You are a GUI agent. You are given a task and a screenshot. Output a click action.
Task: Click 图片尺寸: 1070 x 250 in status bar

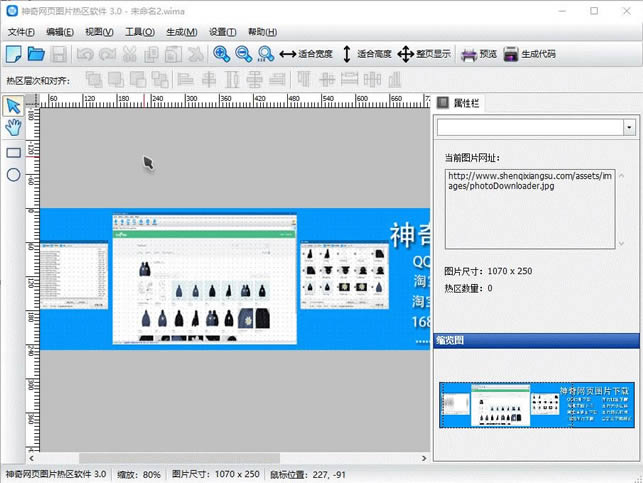point(216,474)
